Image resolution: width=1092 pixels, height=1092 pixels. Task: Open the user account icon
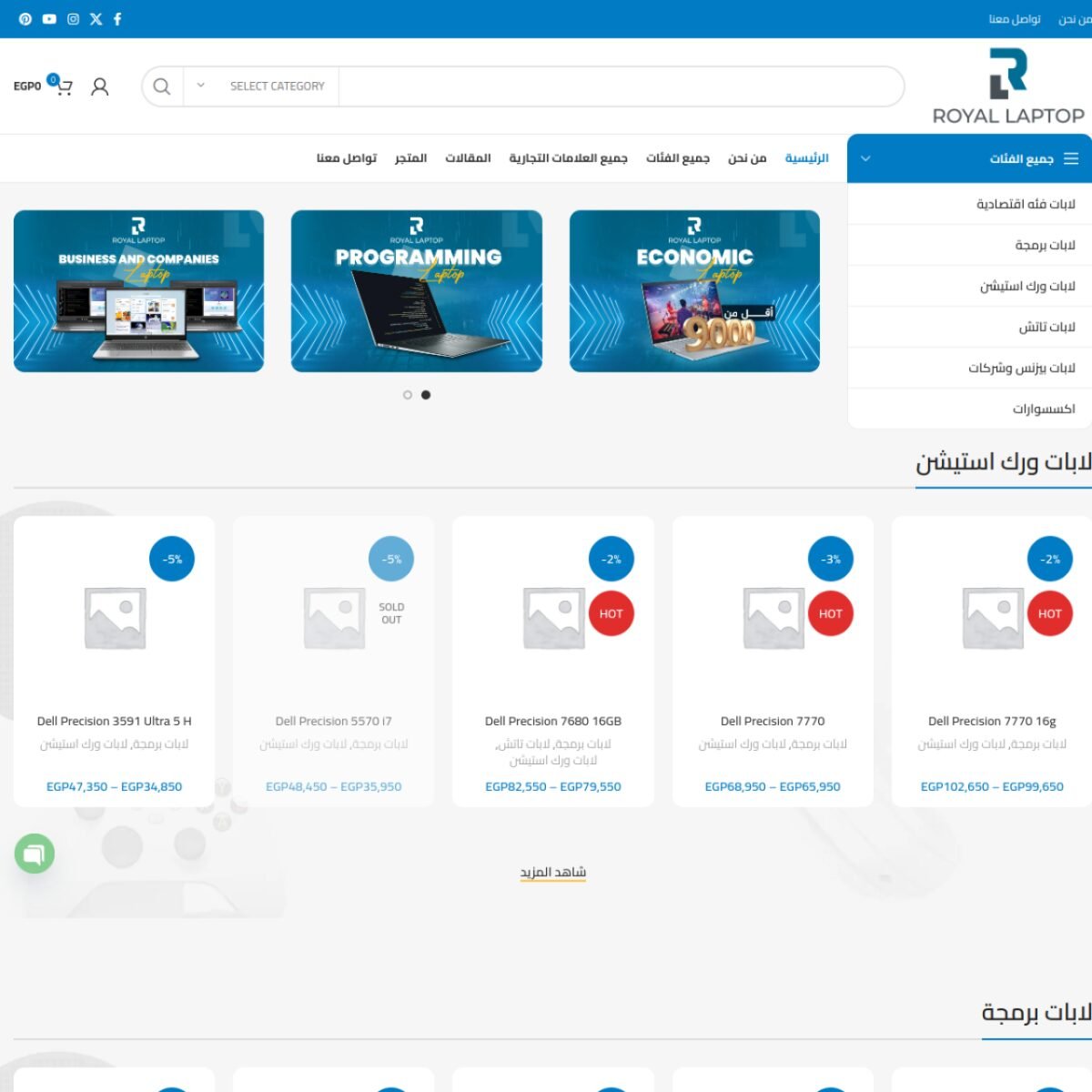tap(100, 86)
